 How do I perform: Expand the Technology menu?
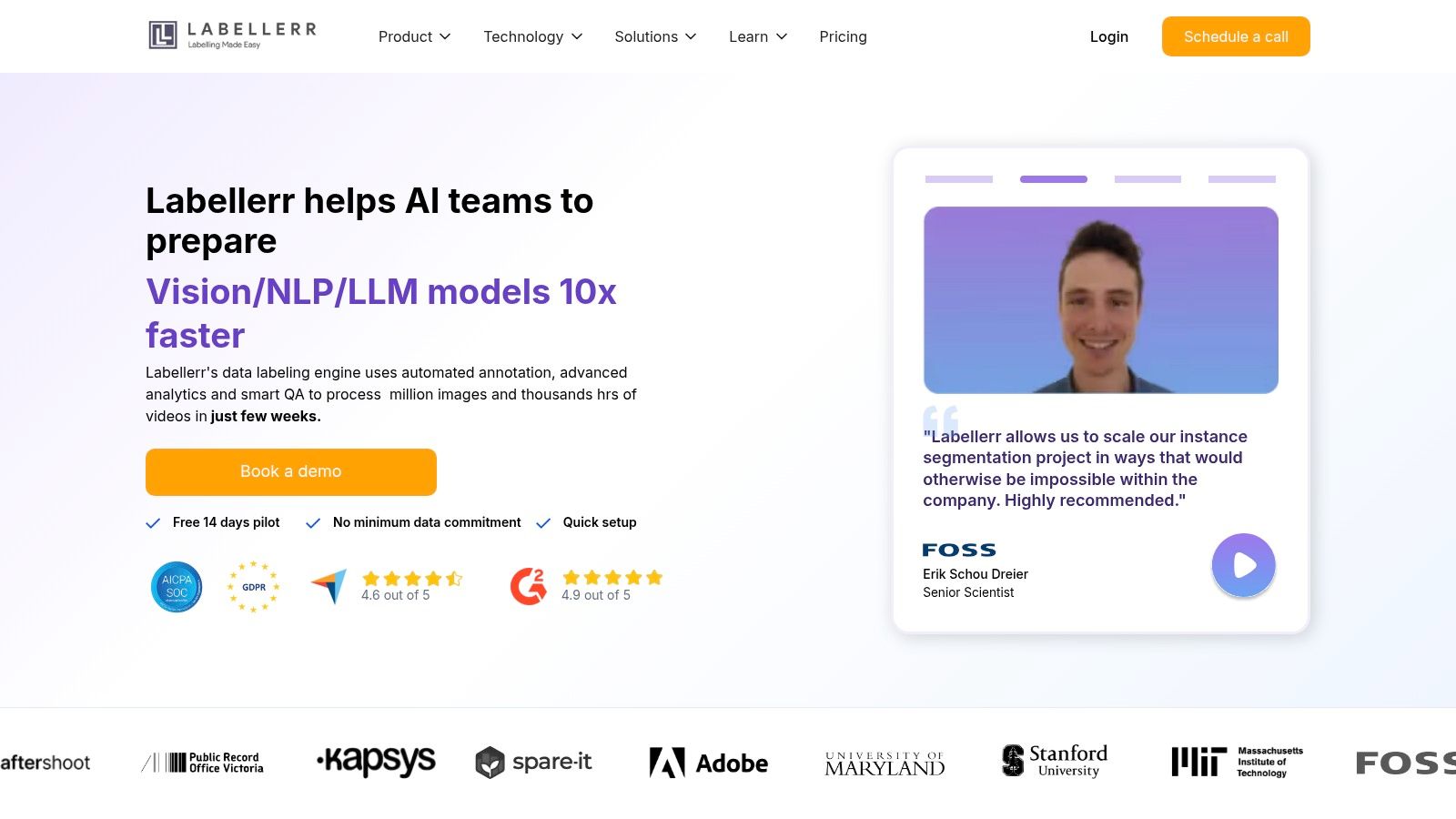point(532,36)
